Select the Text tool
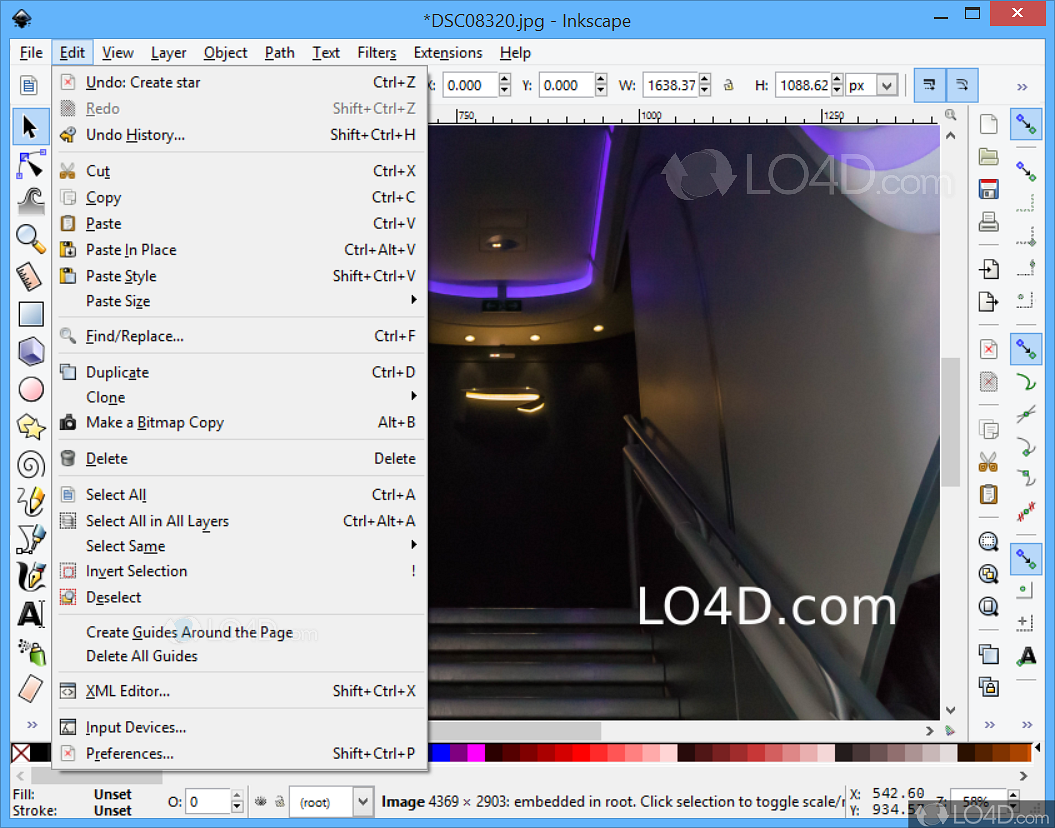Viewport: 1055px width, 828px height. [30, 614]
